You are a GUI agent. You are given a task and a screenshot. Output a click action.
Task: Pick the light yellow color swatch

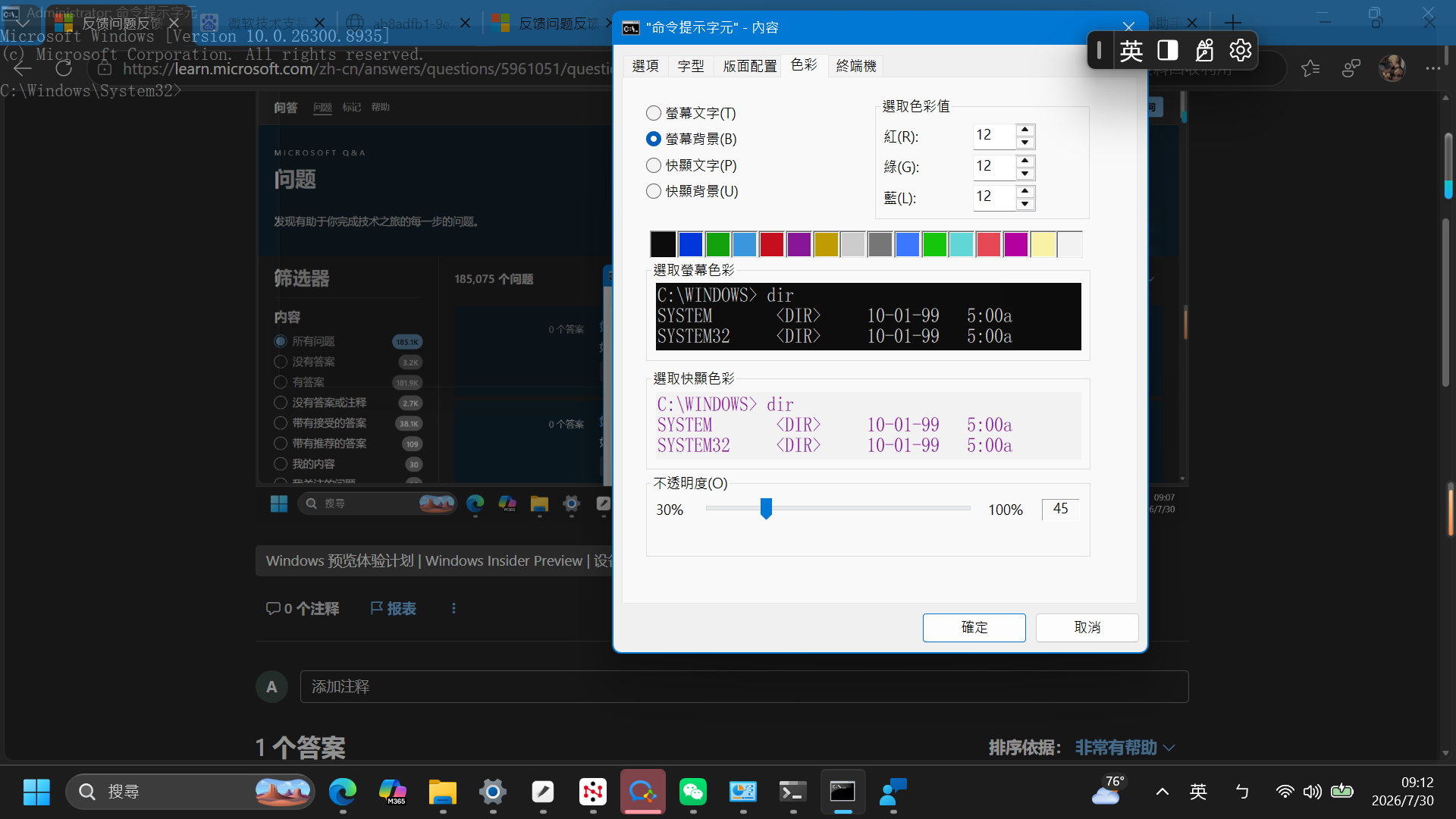[x=1043, y=244]
